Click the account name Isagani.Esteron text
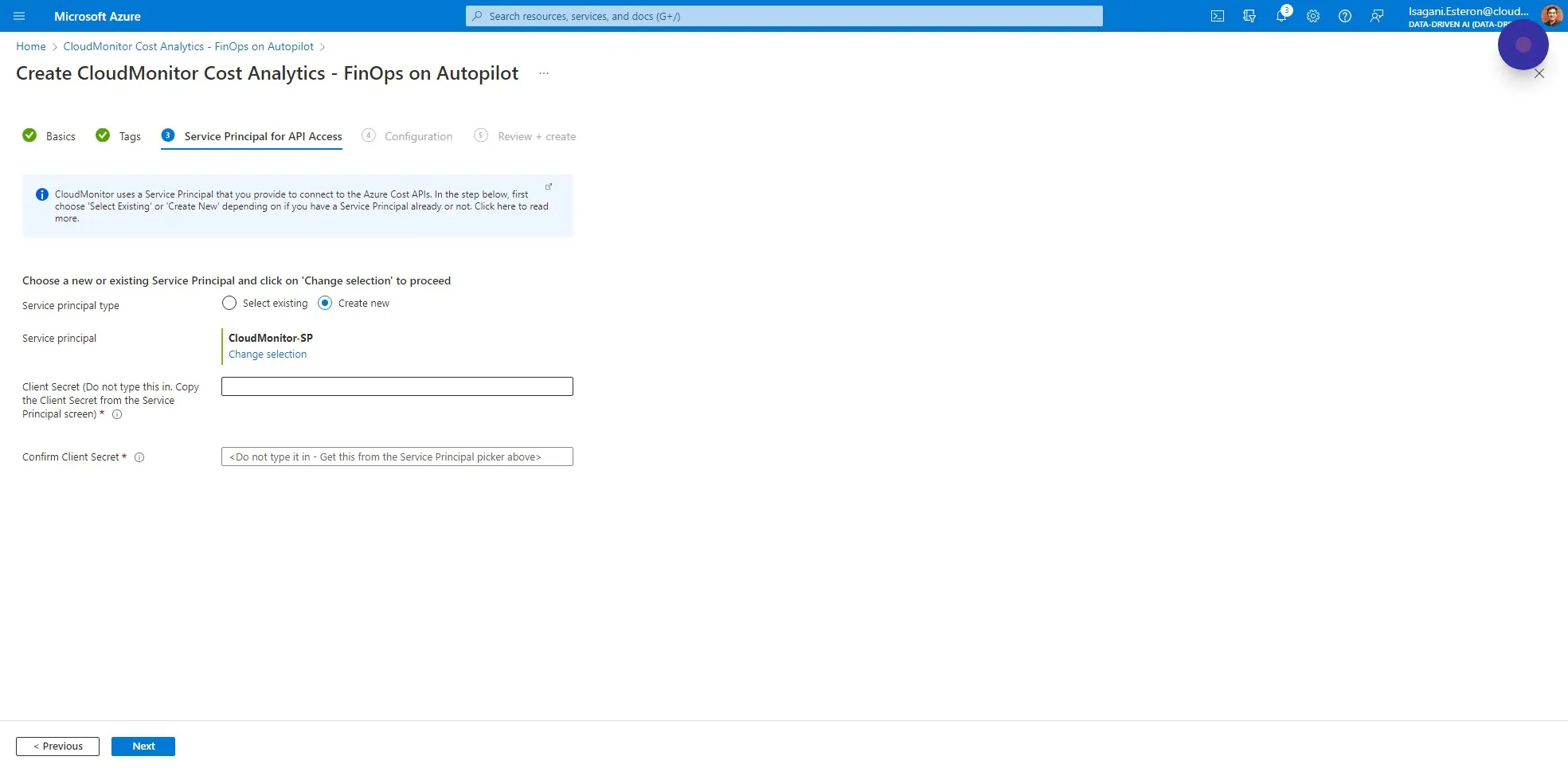 tap(1468, 11)
